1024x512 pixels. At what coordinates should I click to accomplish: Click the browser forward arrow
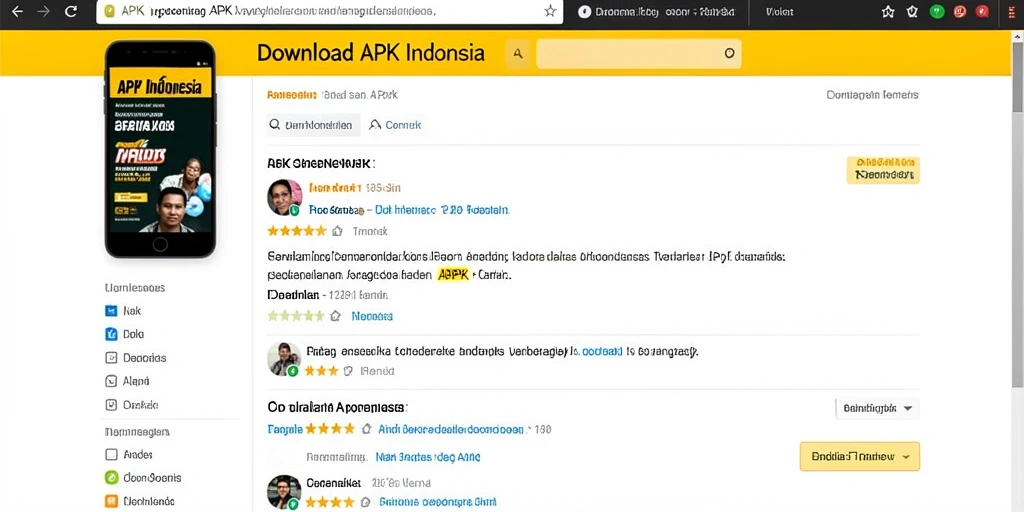click(44, 12)
